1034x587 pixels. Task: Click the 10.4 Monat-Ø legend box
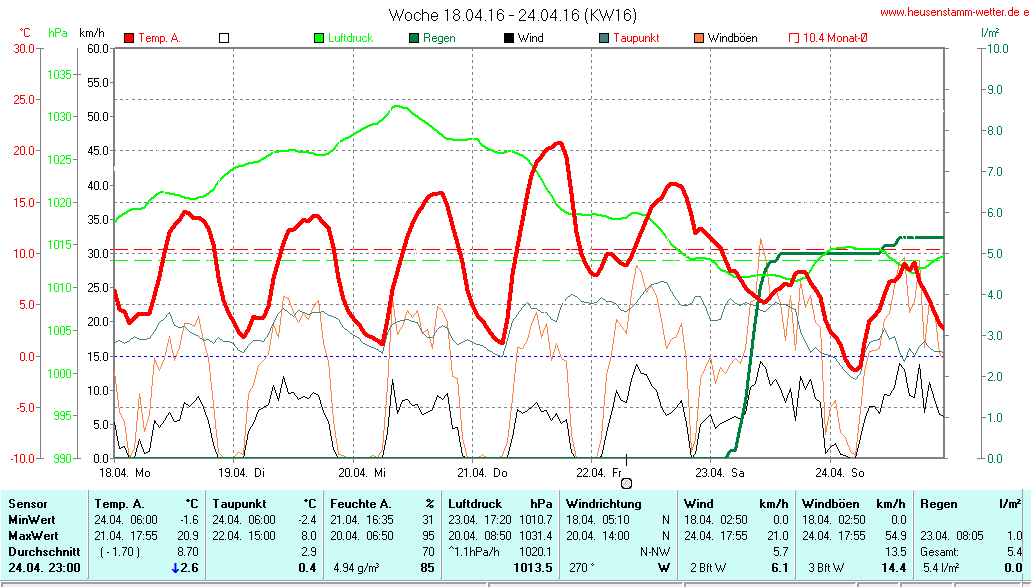point(794,38)
